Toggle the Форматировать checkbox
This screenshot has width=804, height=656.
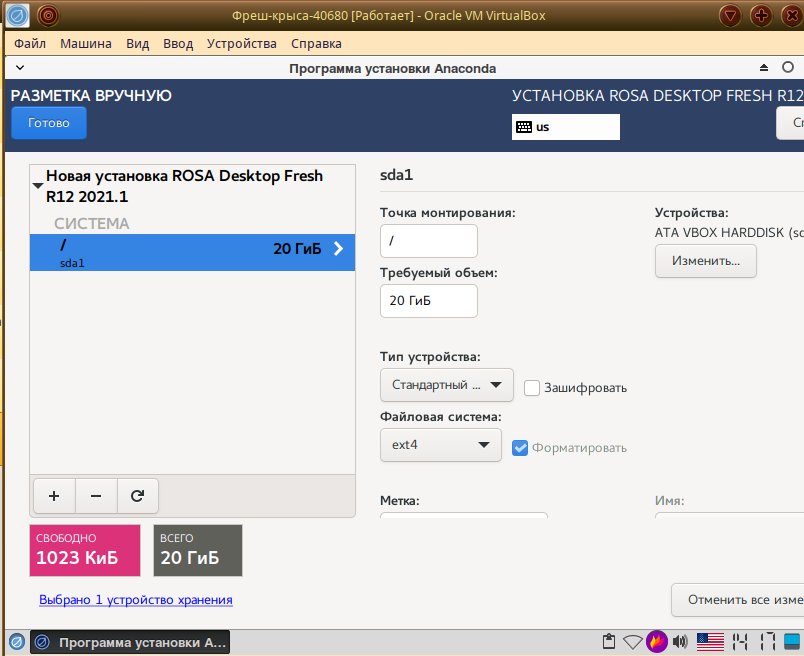[x=520, y=447]
